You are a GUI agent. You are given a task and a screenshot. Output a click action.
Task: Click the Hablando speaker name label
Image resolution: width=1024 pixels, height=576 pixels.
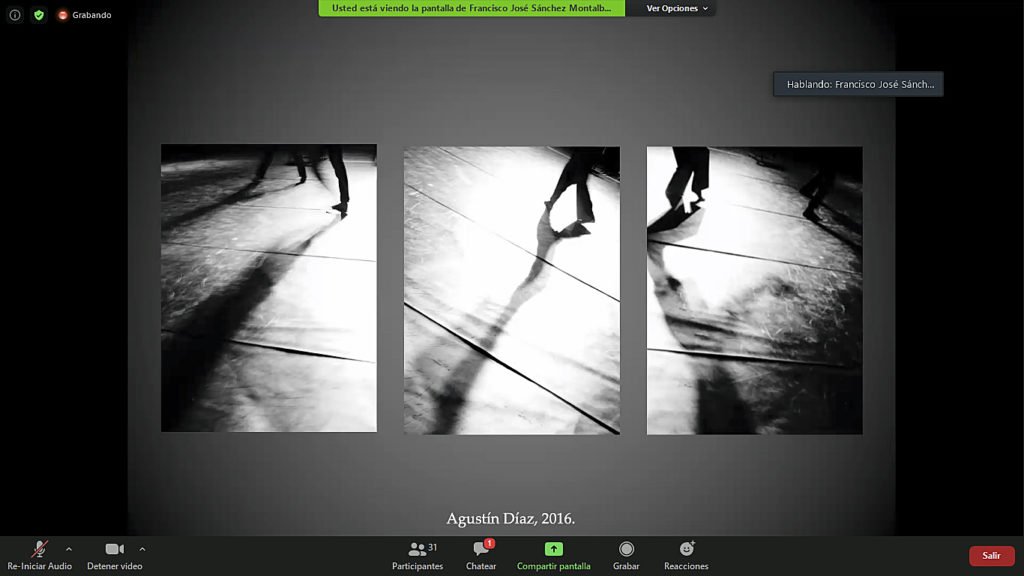pyautogui.click(x=858, y=85)
